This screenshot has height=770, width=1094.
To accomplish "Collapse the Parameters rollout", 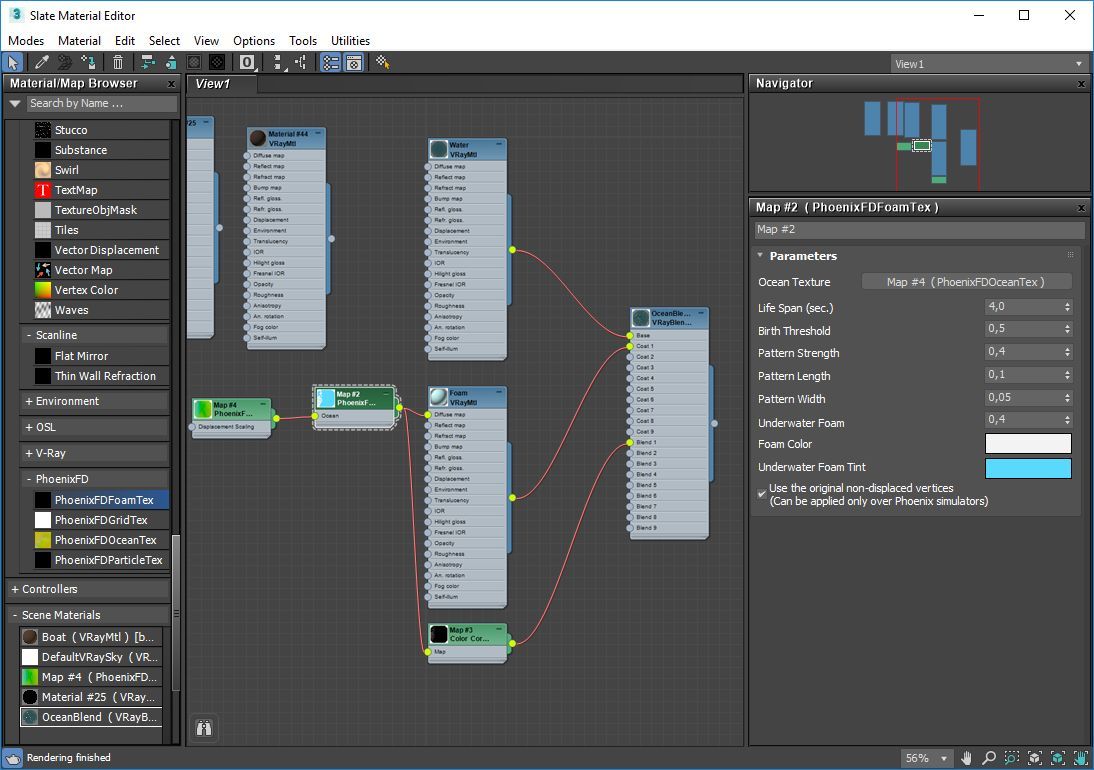I will tap(760, 256).
